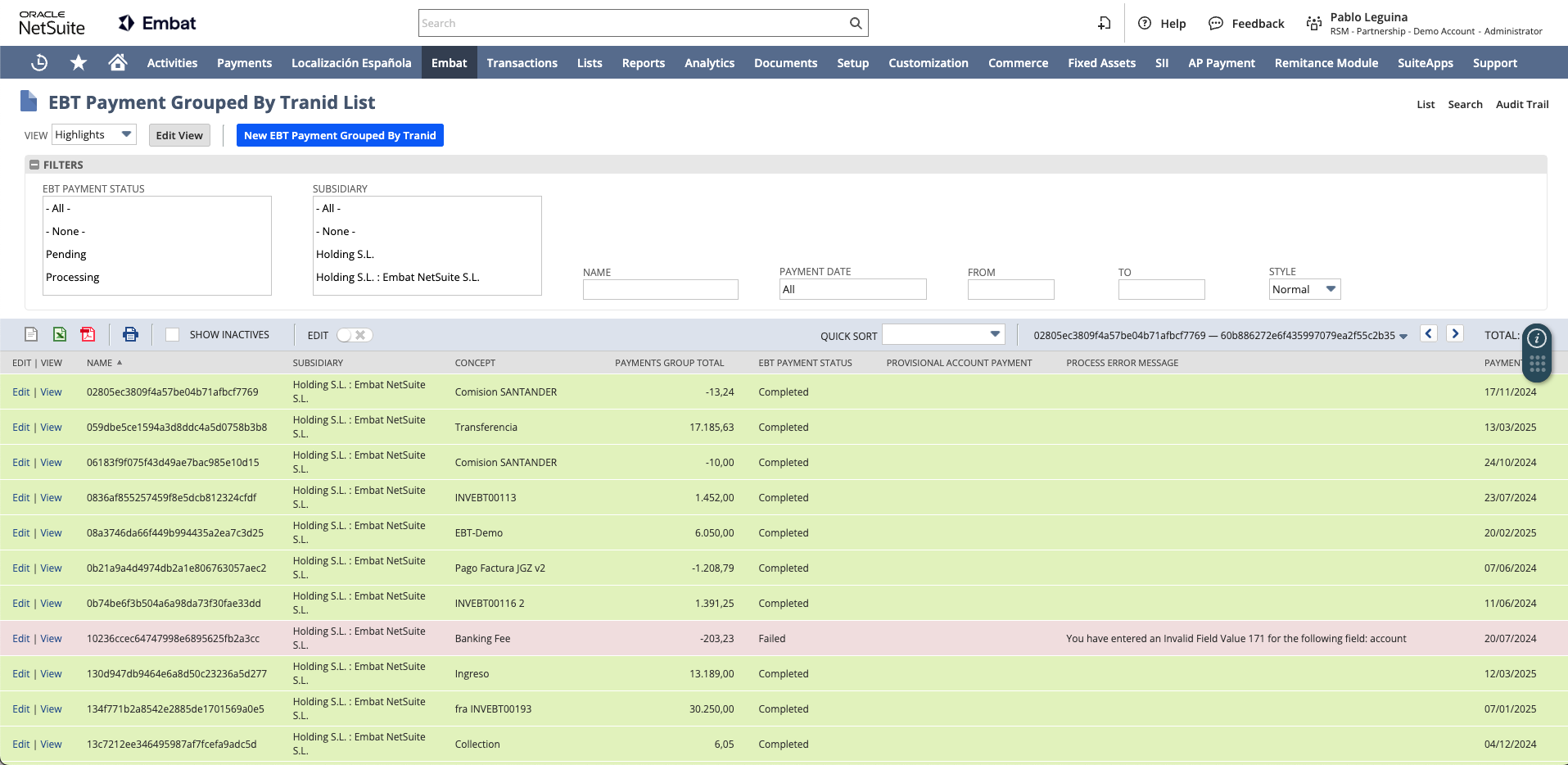
Task: Click the Edit View button
Action: [x=179, y=135]
